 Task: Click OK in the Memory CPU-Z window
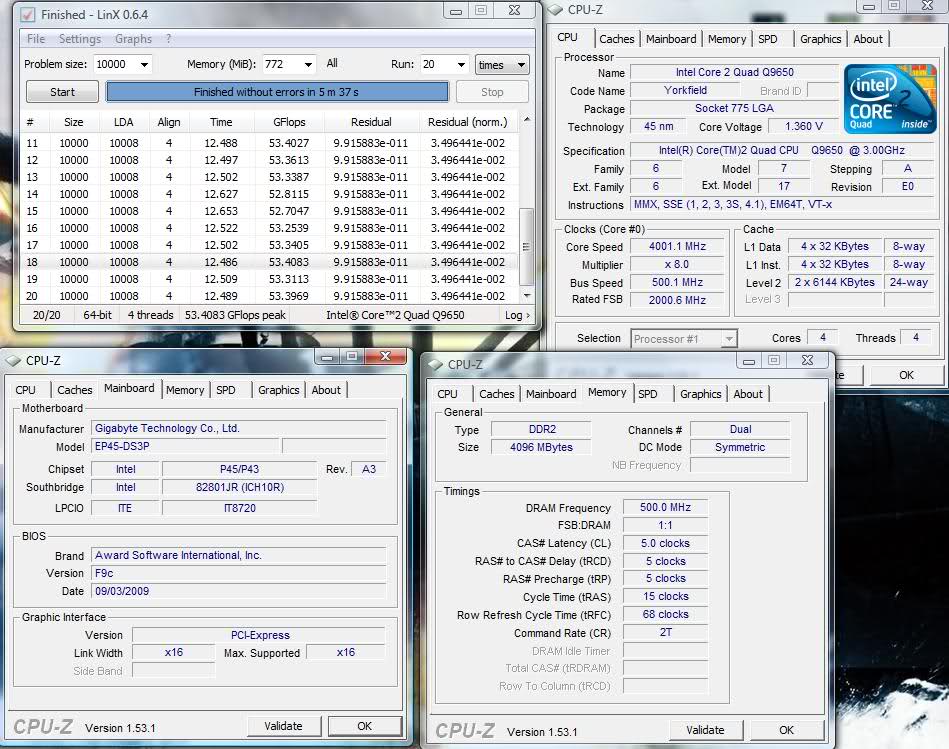coord(786,730)
